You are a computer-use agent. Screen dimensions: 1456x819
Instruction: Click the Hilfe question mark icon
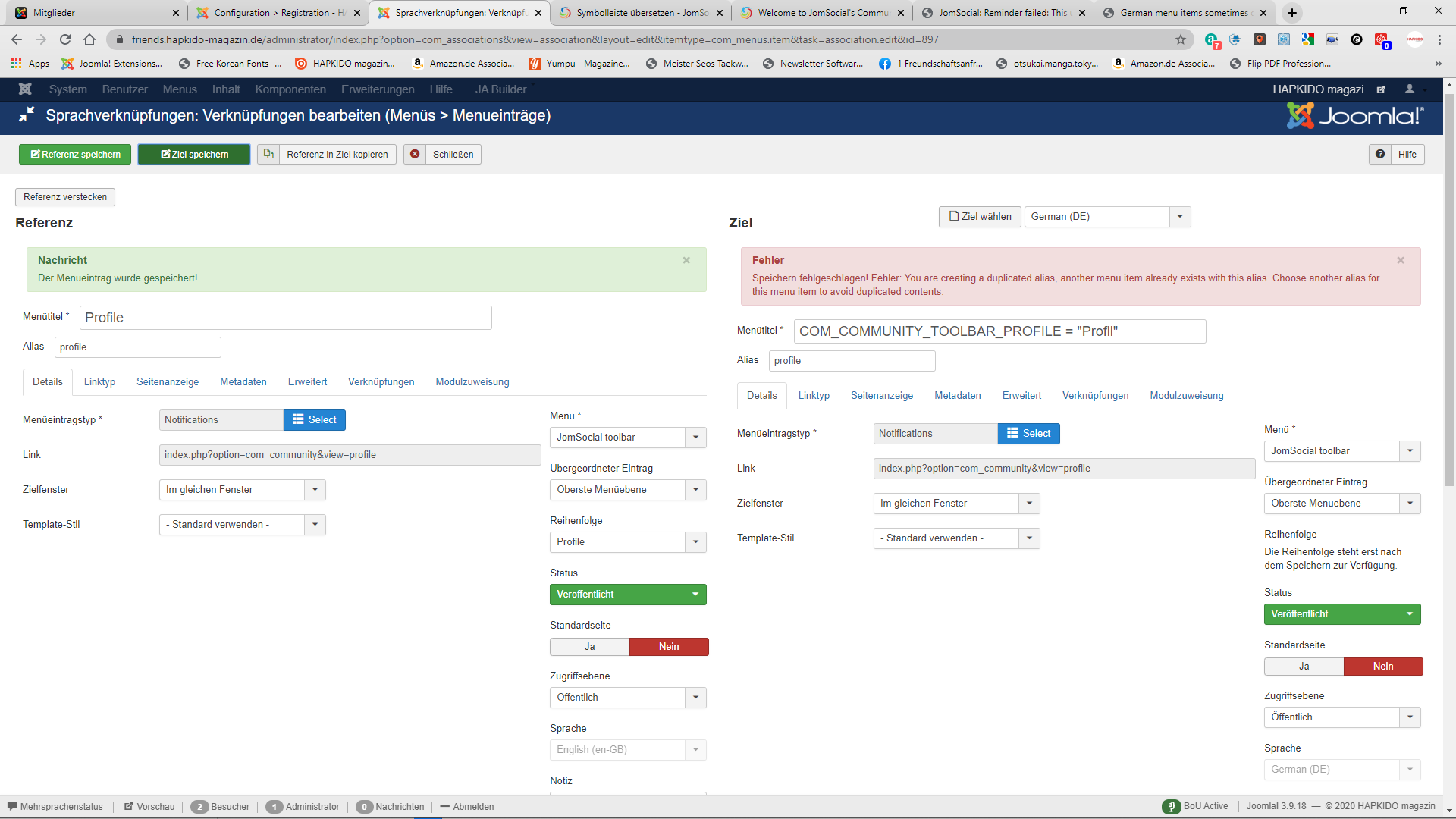click(1380, 155)
